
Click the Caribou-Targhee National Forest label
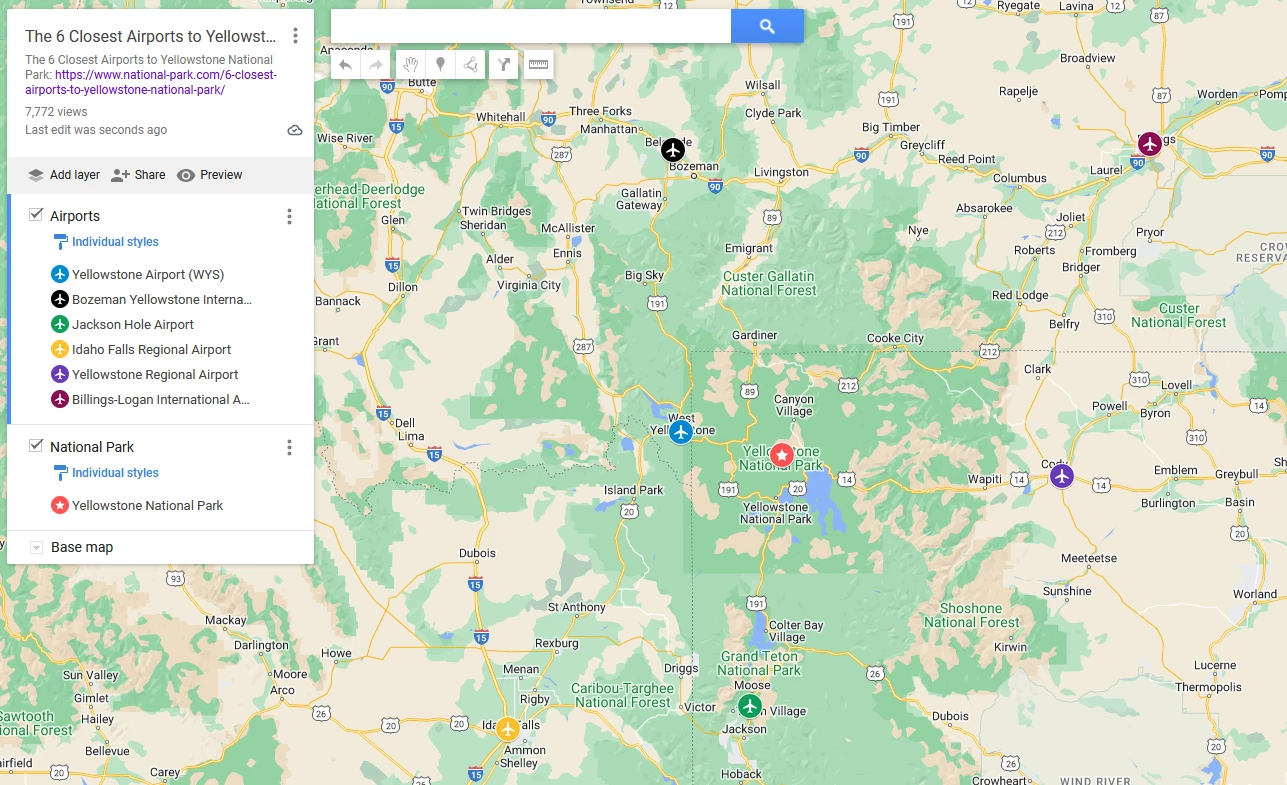[622, 695]
